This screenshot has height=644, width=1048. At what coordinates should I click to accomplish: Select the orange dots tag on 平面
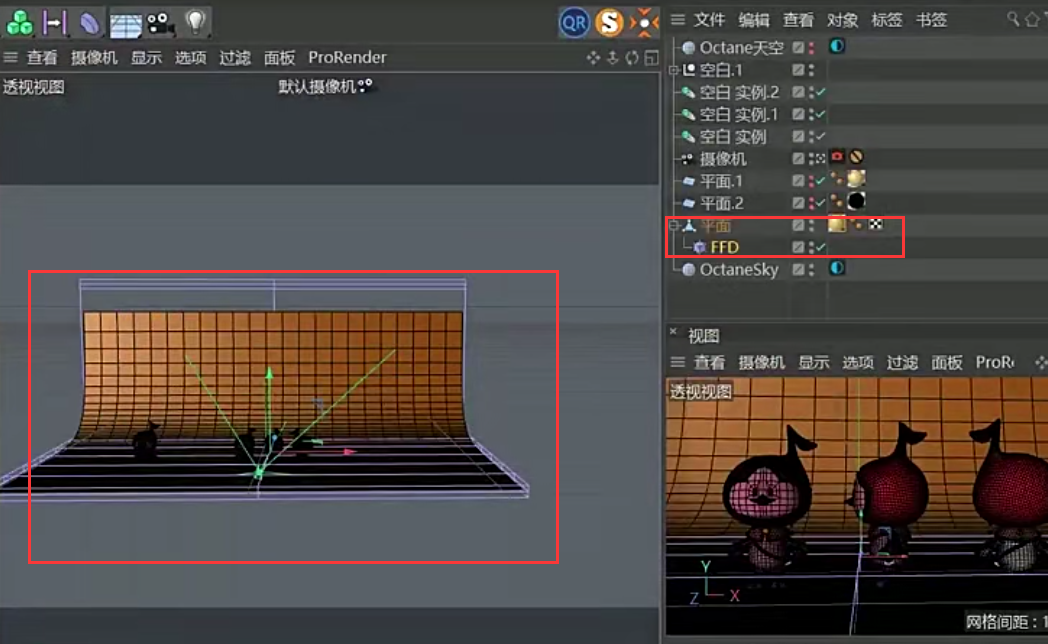coord(857,224)
